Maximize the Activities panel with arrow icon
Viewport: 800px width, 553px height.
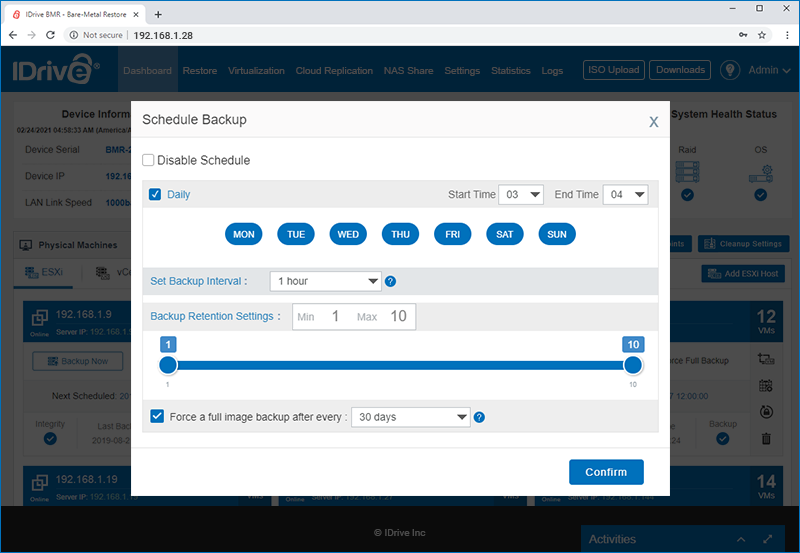(767, 539)
